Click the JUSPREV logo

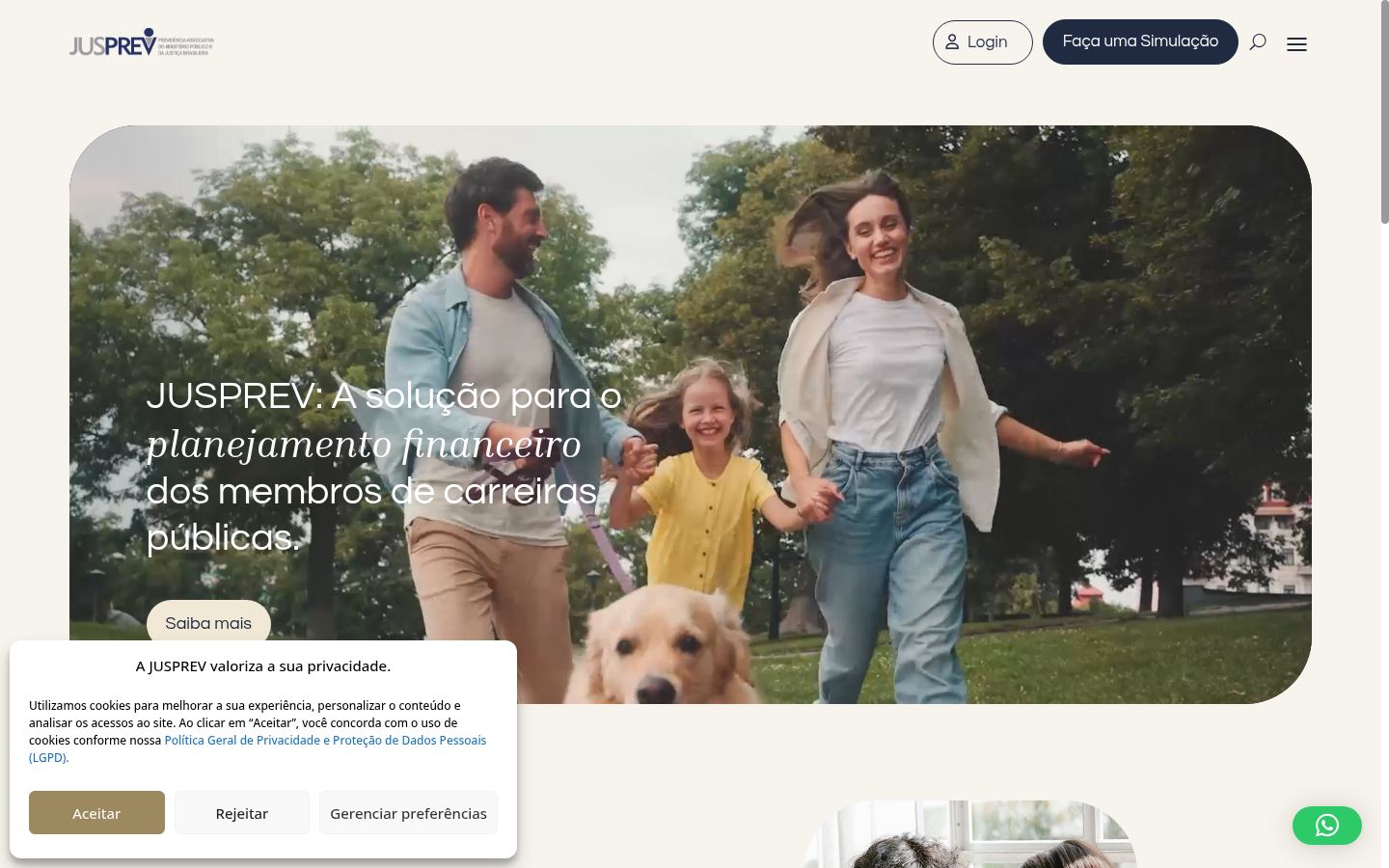(x=142, y=42)
